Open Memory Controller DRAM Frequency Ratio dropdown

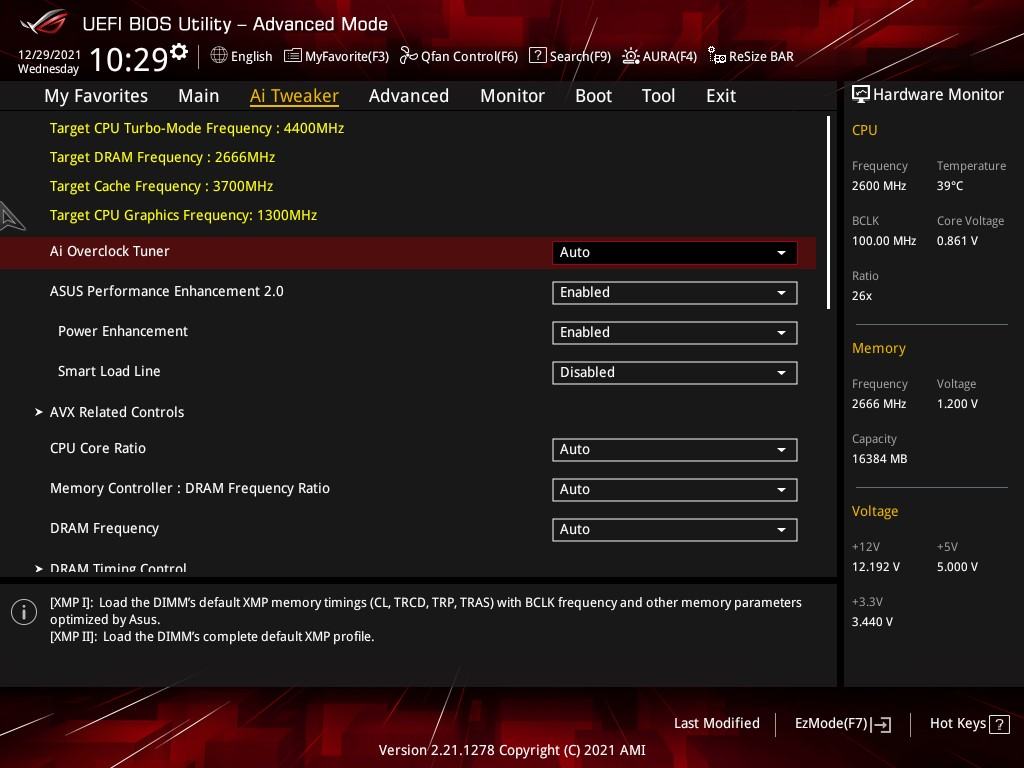point(675,489)
